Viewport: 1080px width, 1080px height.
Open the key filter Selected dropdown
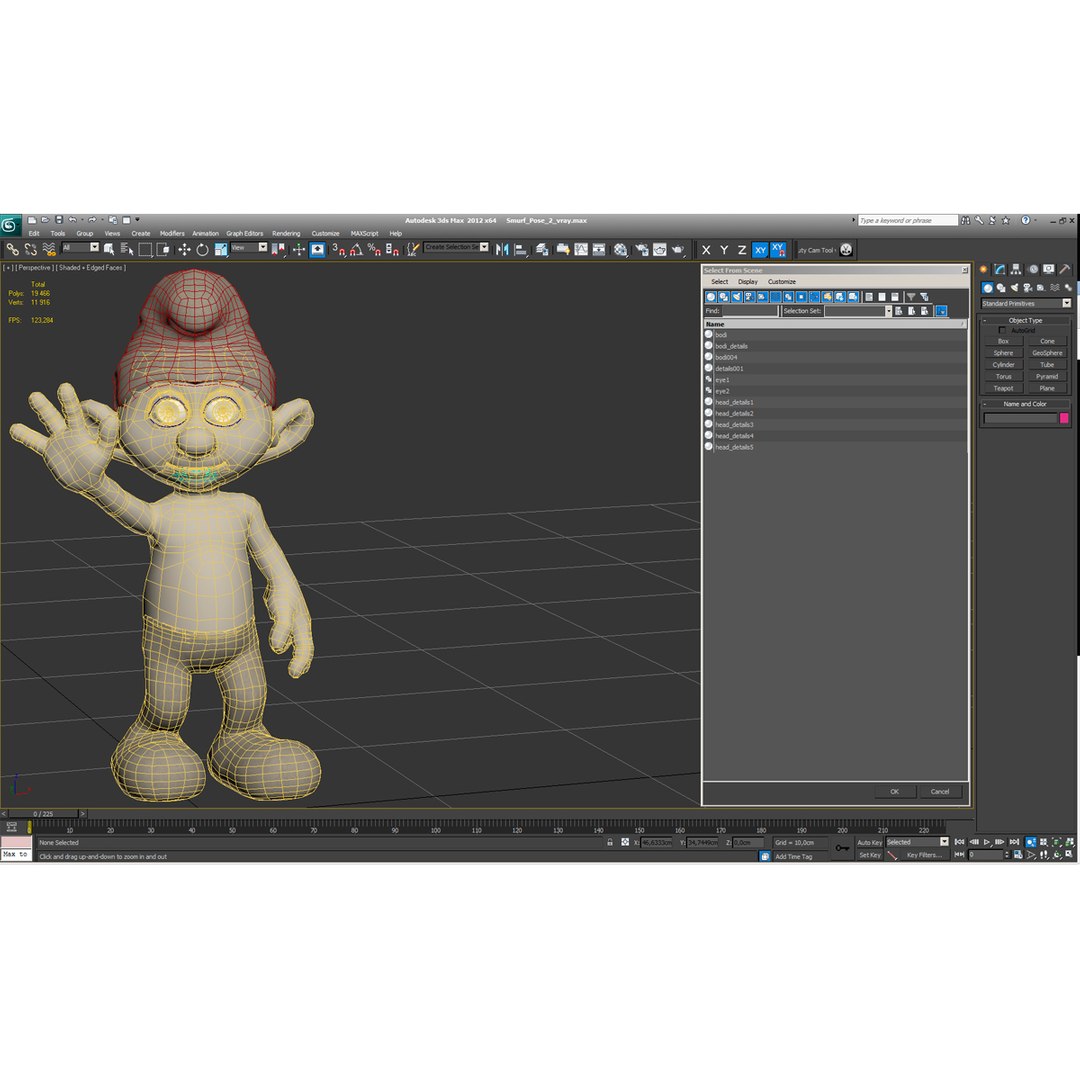tap(917, 842)
